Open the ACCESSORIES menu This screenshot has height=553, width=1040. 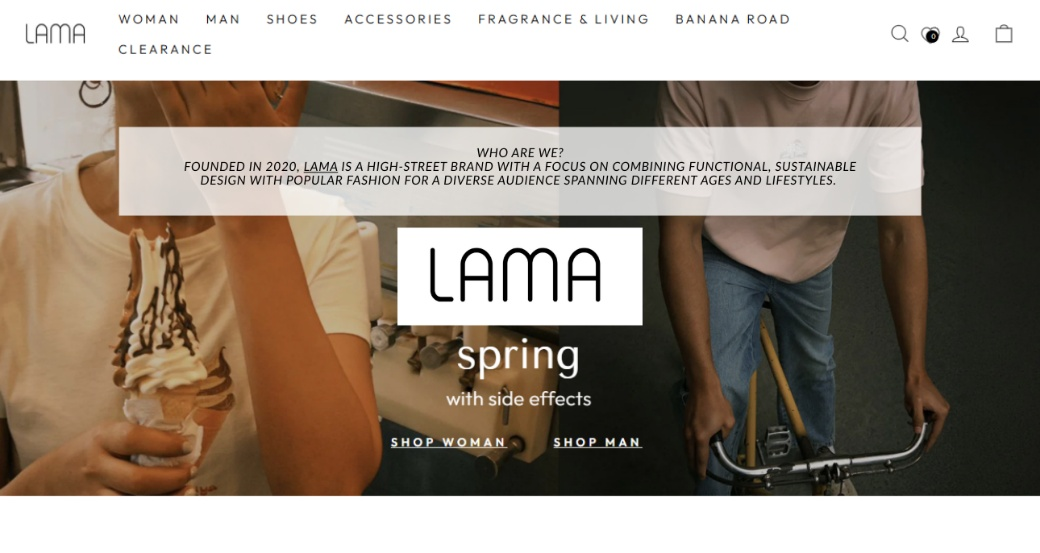(x=398, y=19)
